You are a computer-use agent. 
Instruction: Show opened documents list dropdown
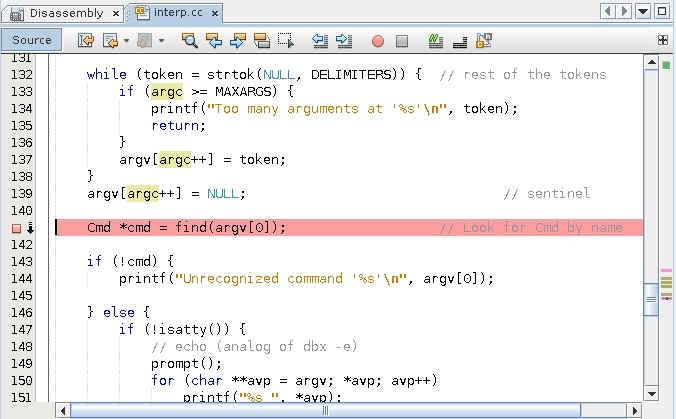(x=643, y=11)
